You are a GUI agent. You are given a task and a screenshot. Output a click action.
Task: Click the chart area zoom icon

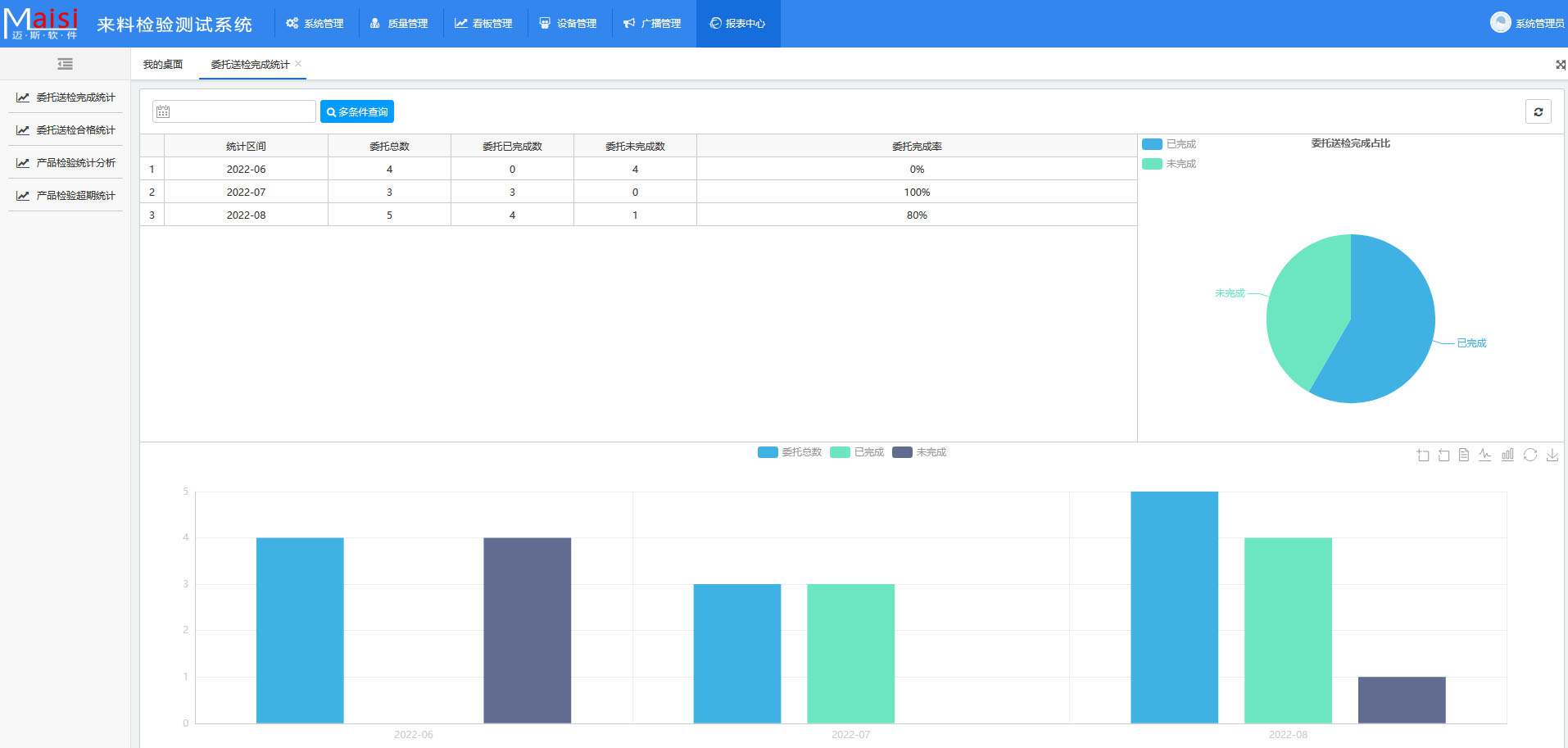pyautogui.click(x=1423, y=456)
